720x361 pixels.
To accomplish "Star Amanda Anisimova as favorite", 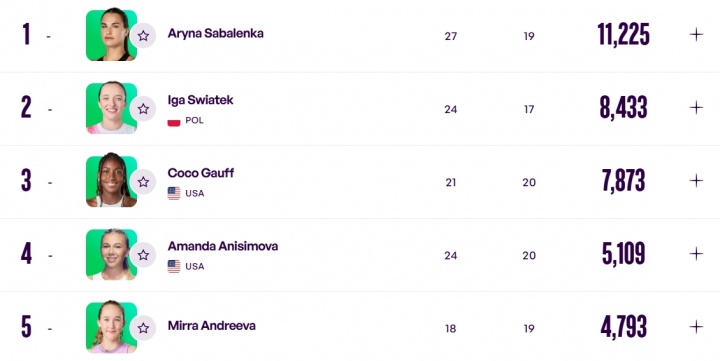I will [x=143, y=255].
